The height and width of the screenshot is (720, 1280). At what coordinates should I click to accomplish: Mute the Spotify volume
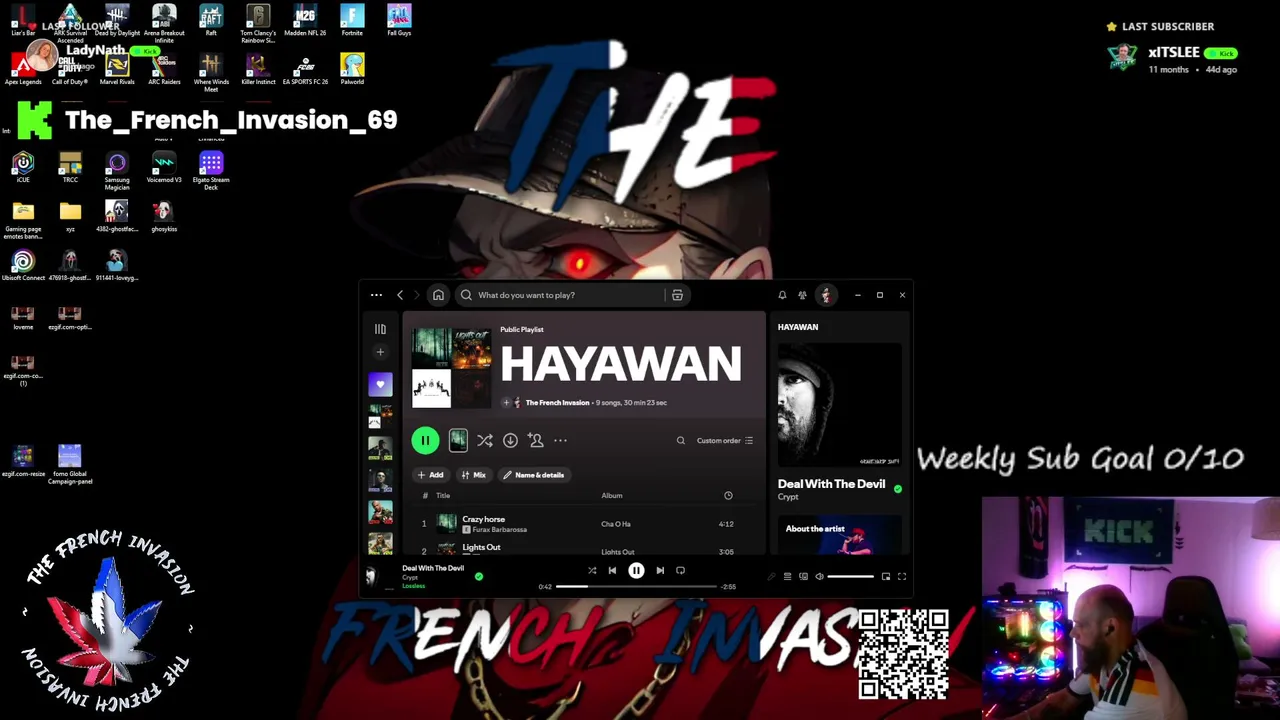tap(819, 576)
